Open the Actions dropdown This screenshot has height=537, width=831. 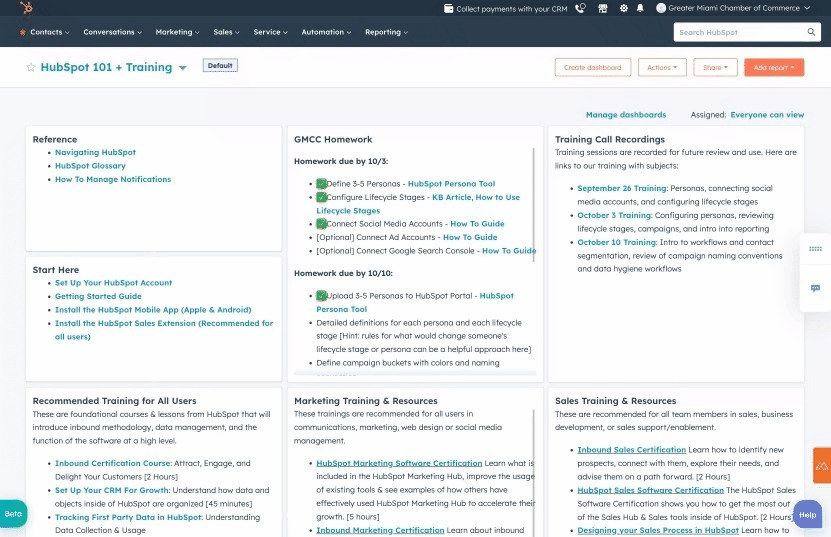point(662,67)
